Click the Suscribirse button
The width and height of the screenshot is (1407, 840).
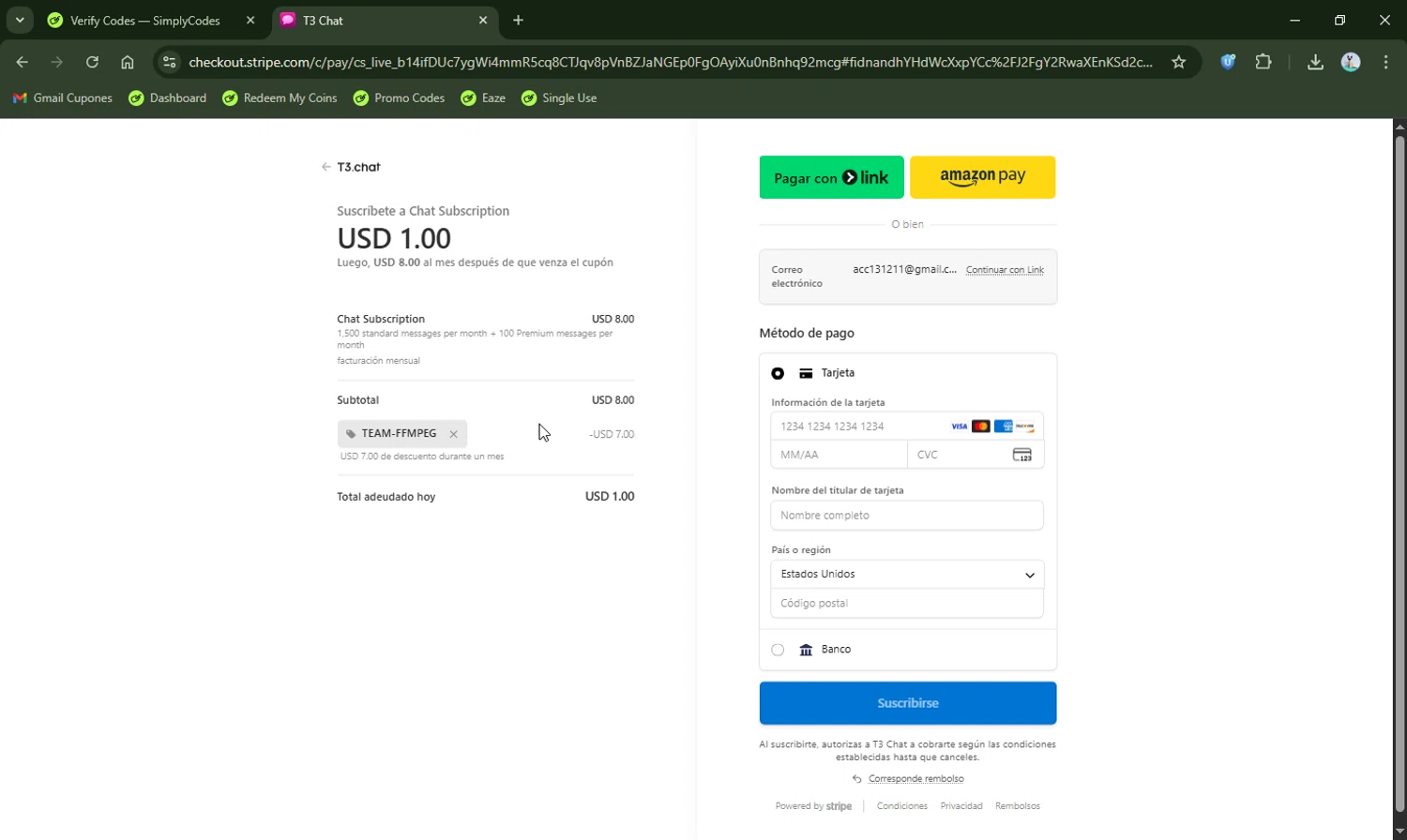pyautogui.click(x=908, y=703)
